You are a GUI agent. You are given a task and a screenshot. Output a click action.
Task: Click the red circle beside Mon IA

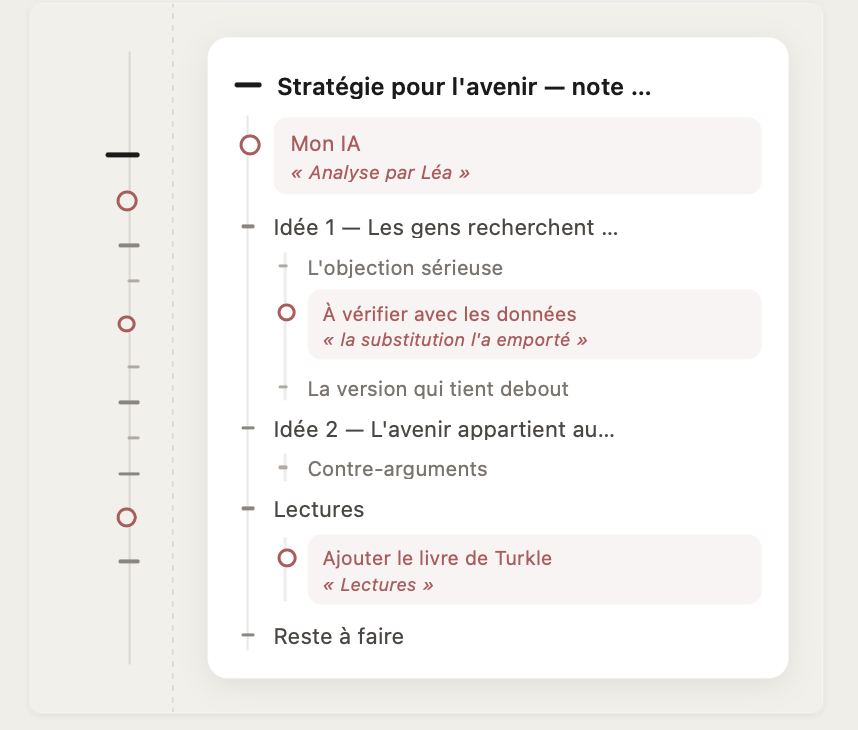pos(250,145)
